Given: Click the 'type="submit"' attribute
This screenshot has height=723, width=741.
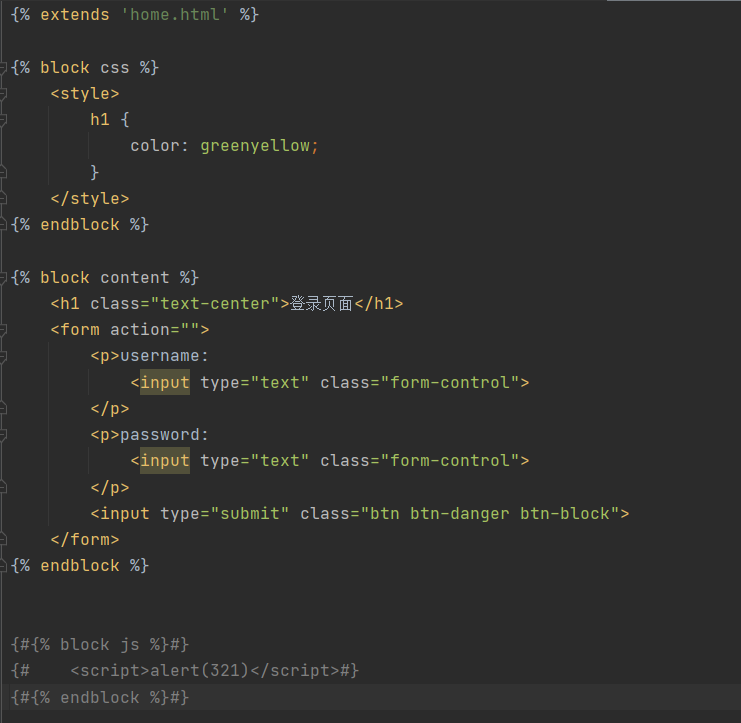Looking at the screenshot, I should (224, 513).
